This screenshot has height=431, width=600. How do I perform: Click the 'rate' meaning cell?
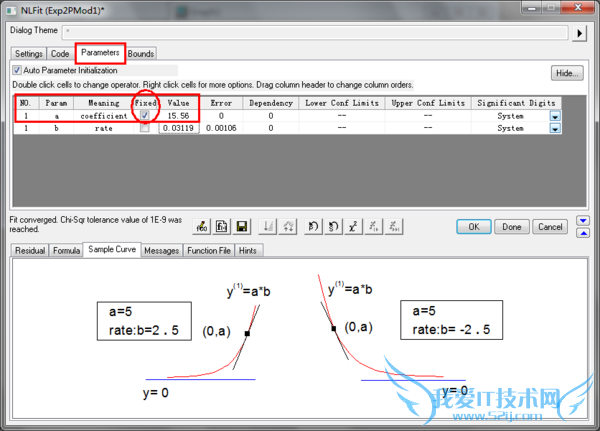pos(104,128)
